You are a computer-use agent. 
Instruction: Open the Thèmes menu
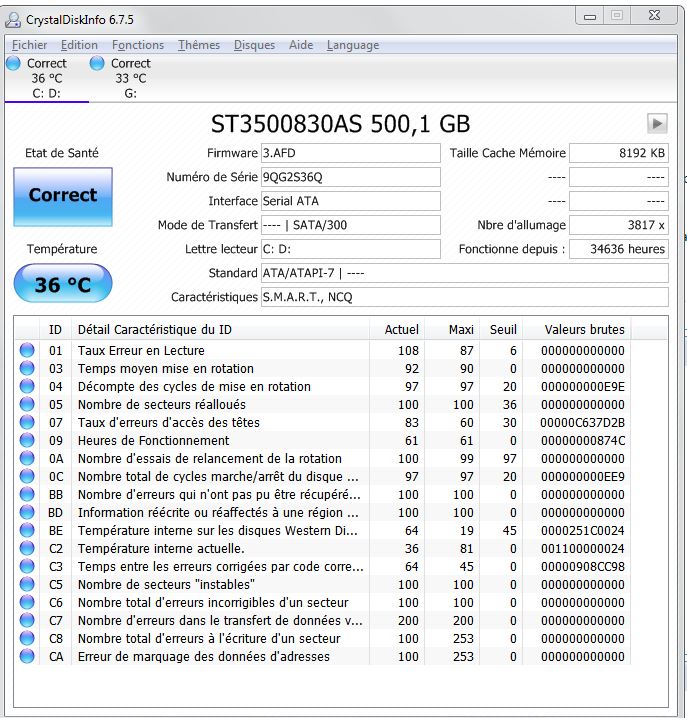[x=199, y=45]
